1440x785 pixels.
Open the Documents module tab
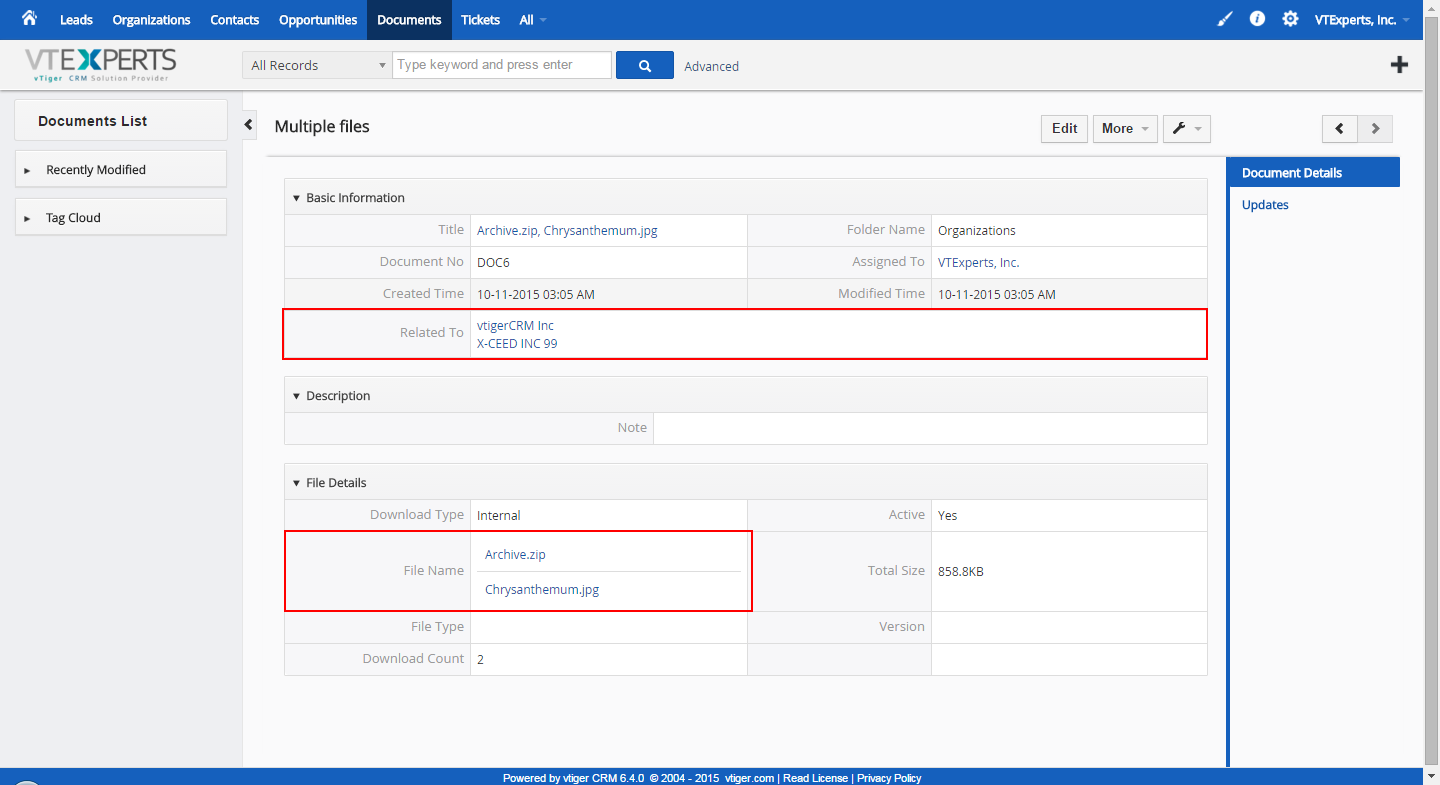(x=409, y=20)
